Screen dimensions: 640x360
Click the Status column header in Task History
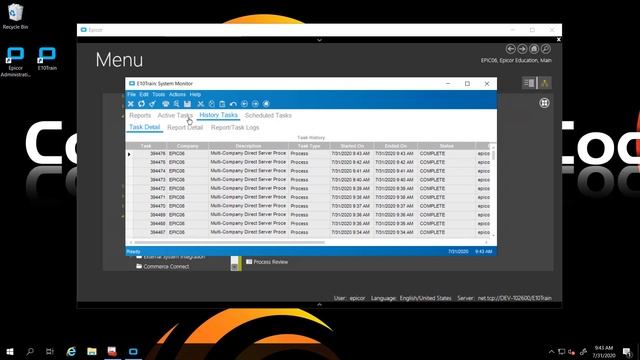click(x=446, y=146)
